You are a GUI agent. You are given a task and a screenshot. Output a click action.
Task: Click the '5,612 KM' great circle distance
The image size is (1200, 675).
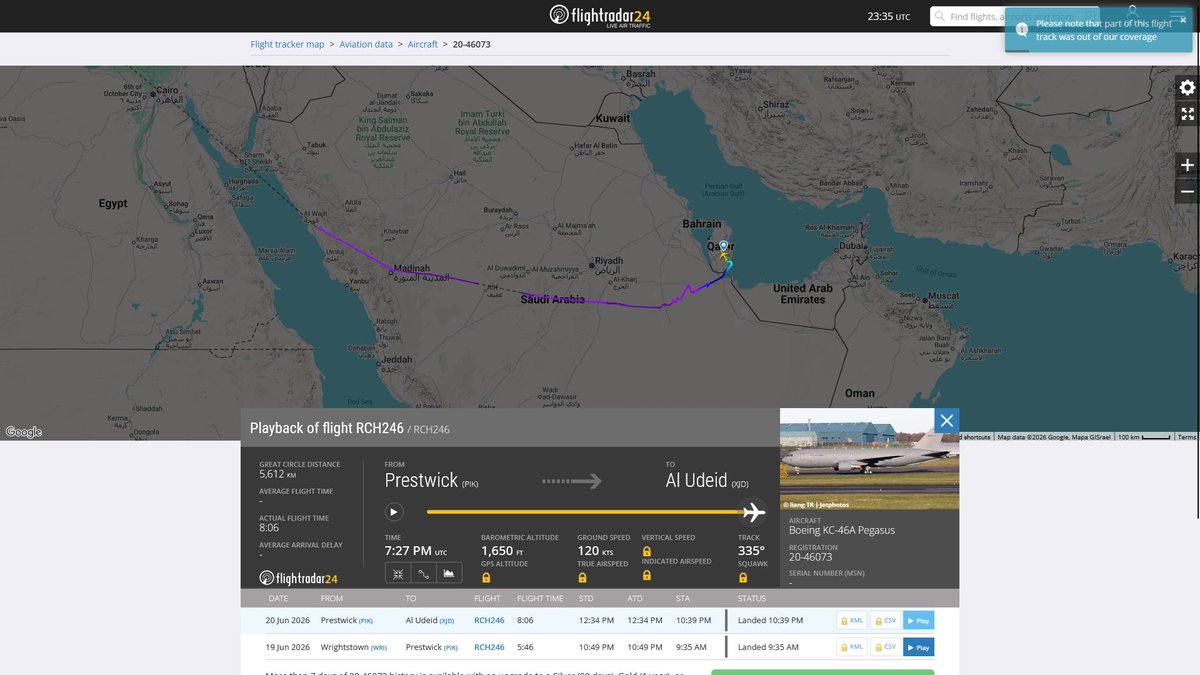coord(278,474)
